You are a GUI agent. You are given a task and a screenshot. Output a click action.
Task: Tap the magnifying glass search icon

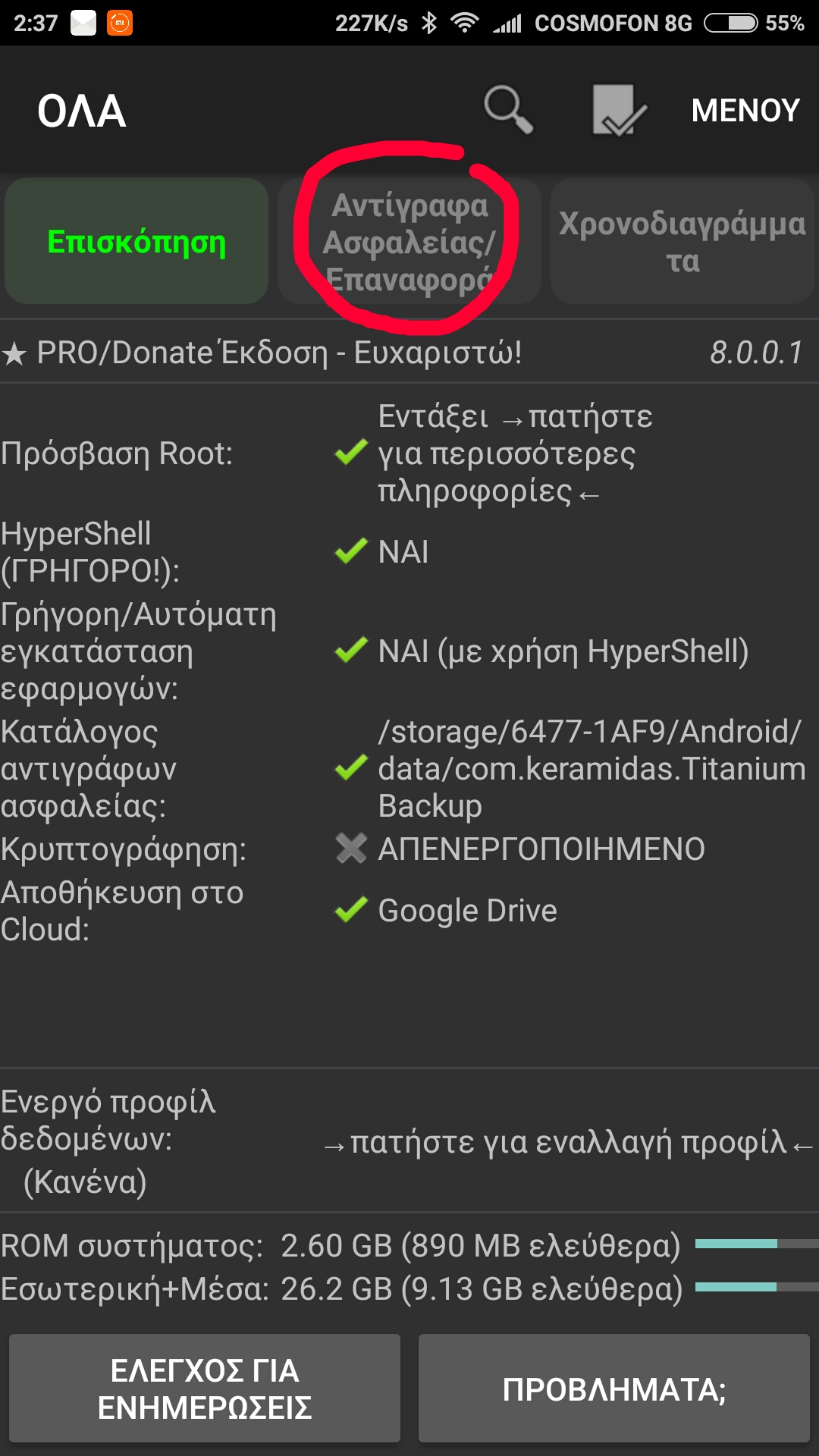509,111
